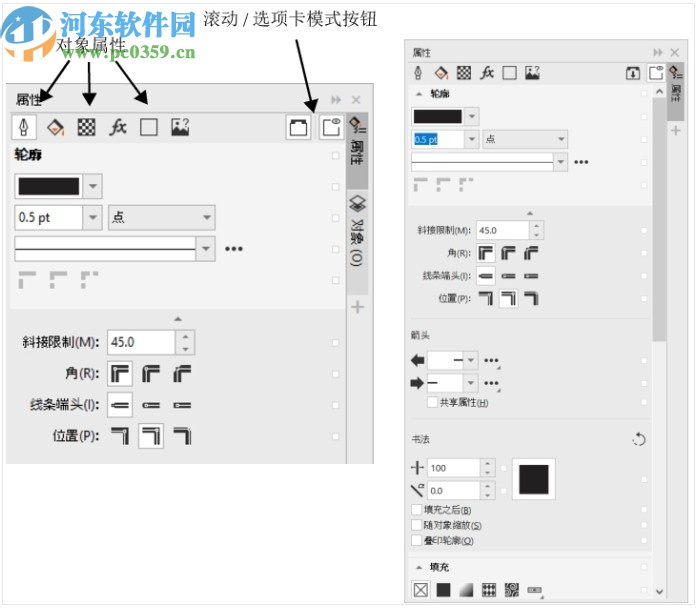Image resolution: width=698 pixels, height=610 pixels.
Task: Click the calligraphy nib shape preview
Action: pos(533,479)
